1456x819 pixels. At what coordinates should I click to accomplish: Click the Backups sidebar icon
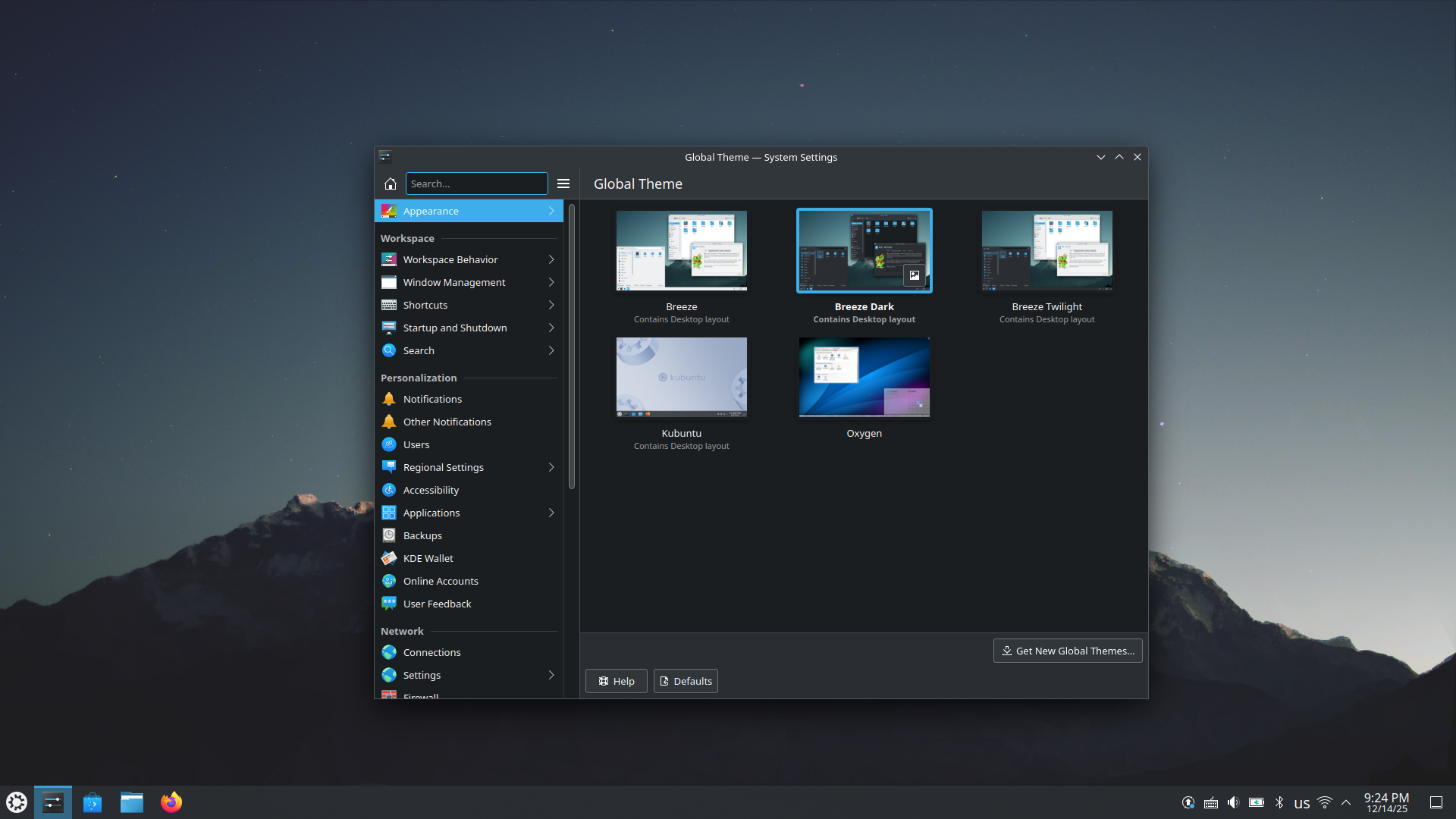(389, 535)
